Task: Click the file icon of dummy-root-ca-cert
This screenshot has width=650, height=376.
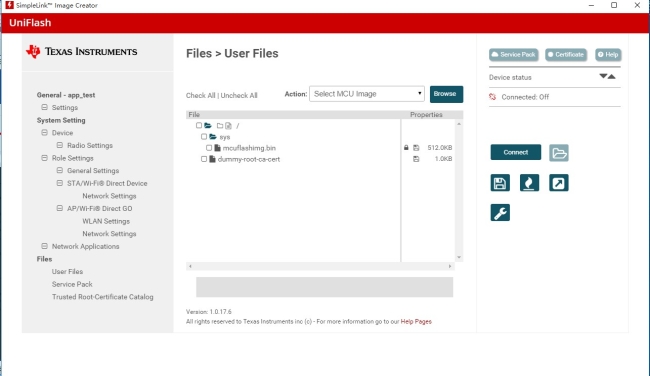Action: click(212, 159)
